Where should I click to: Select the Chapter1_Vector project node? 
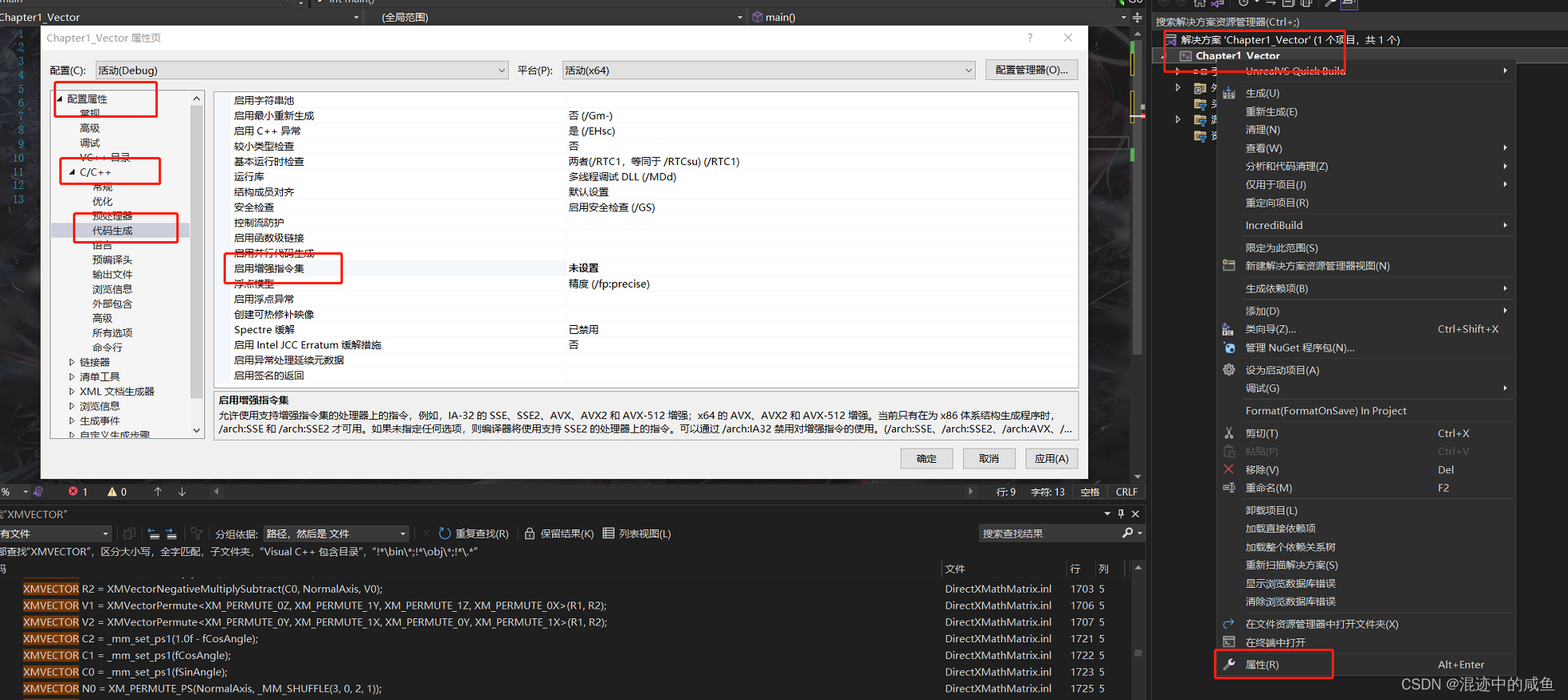pos(1237,55)
